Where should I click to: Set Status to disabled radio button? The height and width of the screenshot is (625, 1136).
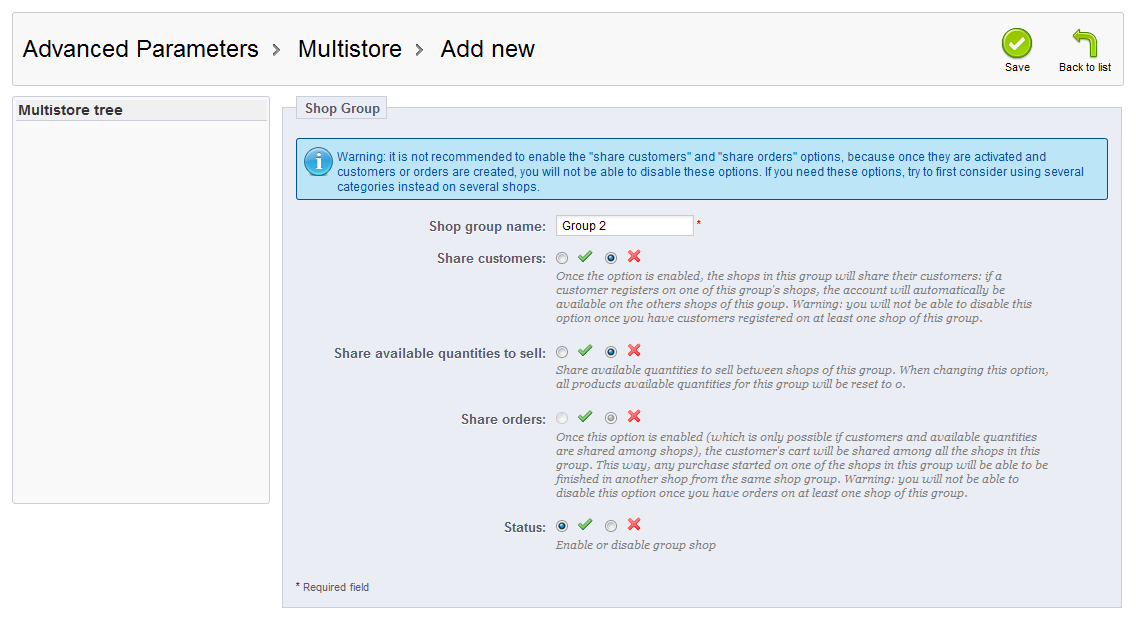point(611,526)
